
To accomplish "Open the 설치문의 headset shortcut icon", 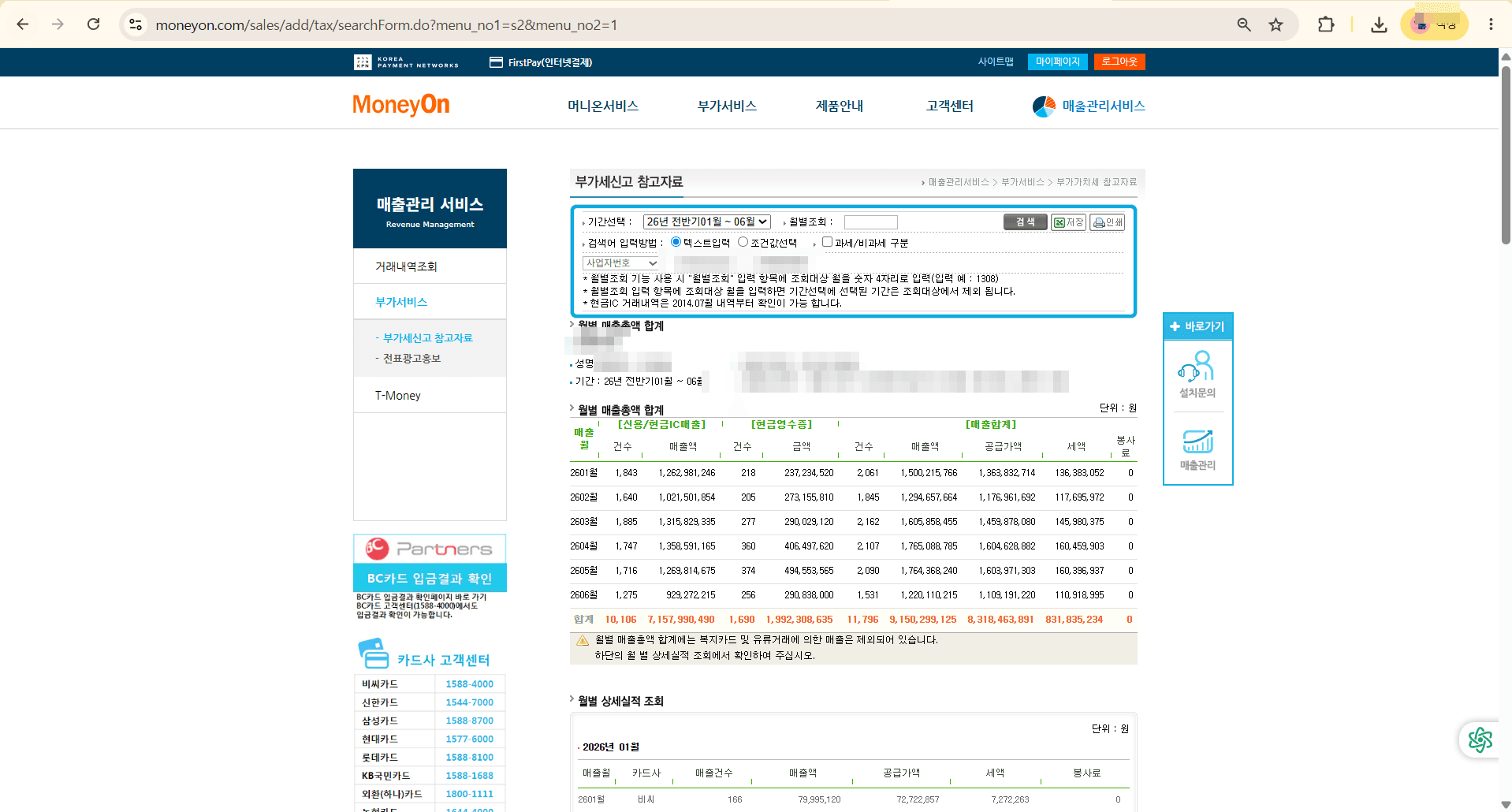I will 1197,367.
